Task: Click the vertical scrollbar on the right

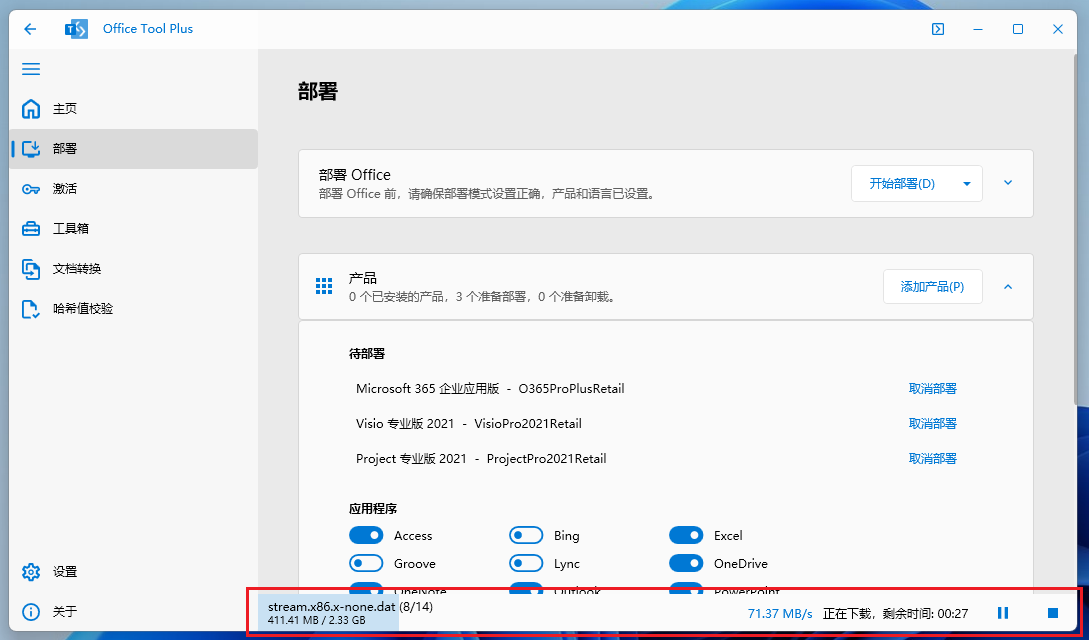Action: coord(1078,229)
